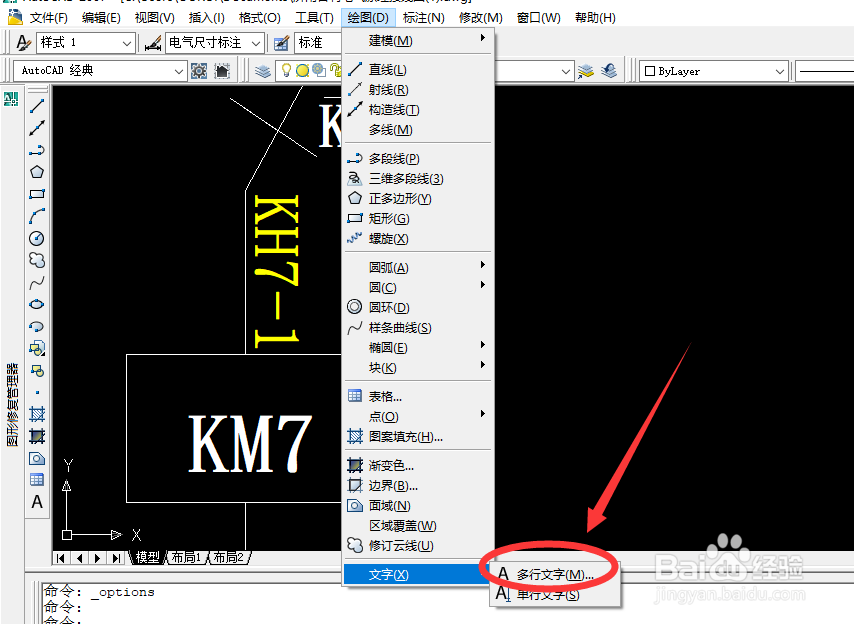Select the Revision cloud tool in left toolbar
This screenshot has height=624, width=854.
point(37,260)
